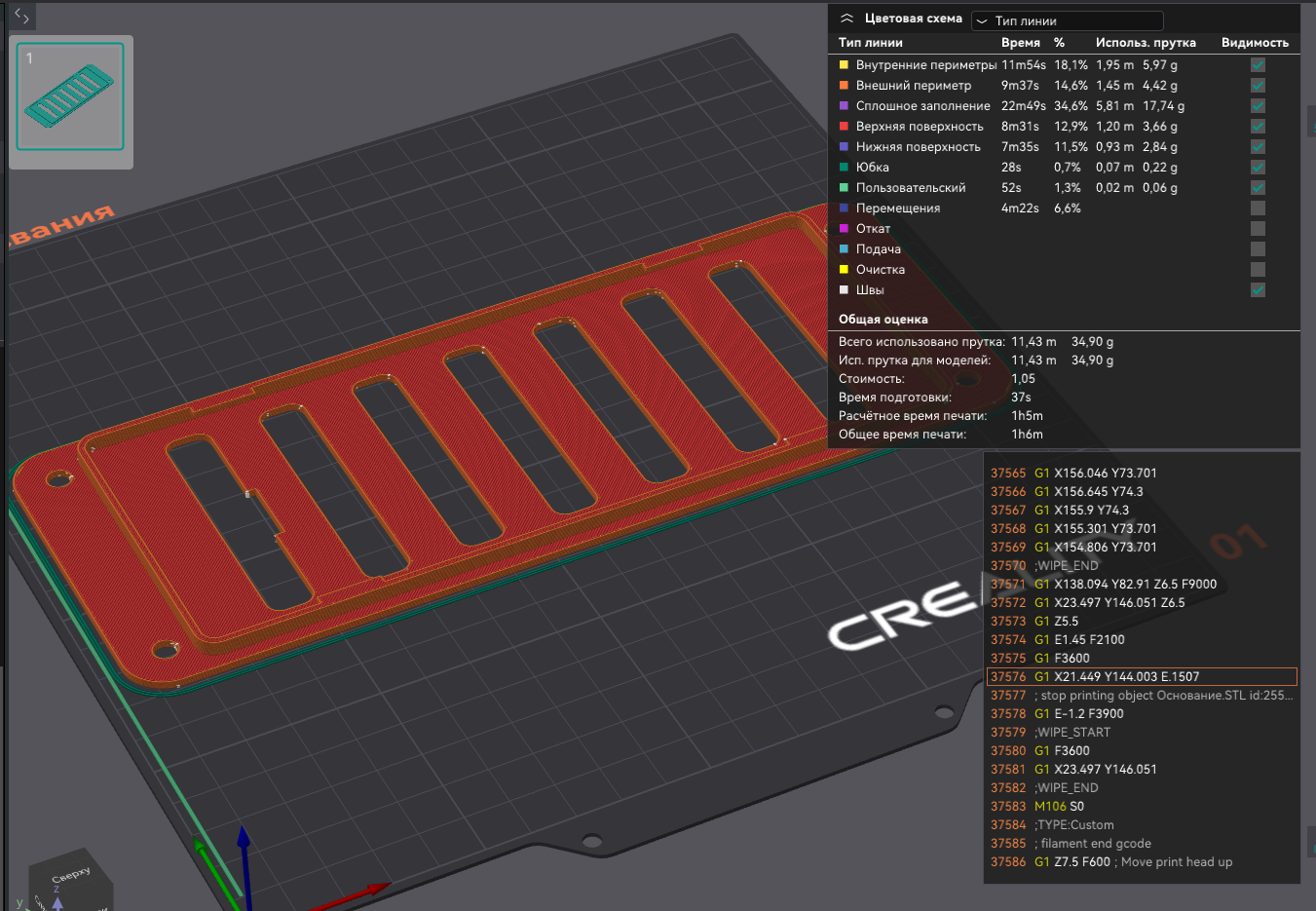This screenshot has height=911, width=1316.
Task: Click the magenta Откат color icon
Action: [844, 229]
